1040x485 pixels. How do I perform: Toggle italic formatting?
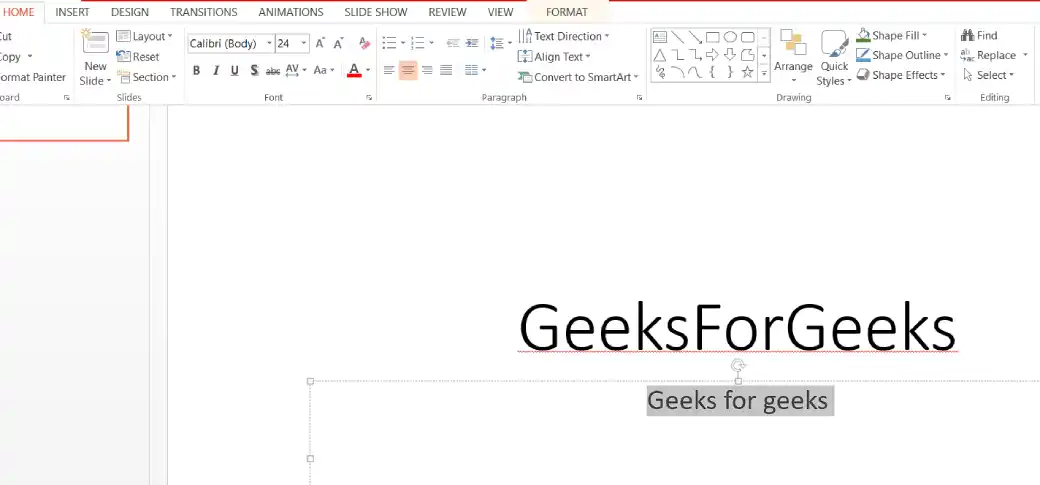pyautogui.click(x=216, y=70)
